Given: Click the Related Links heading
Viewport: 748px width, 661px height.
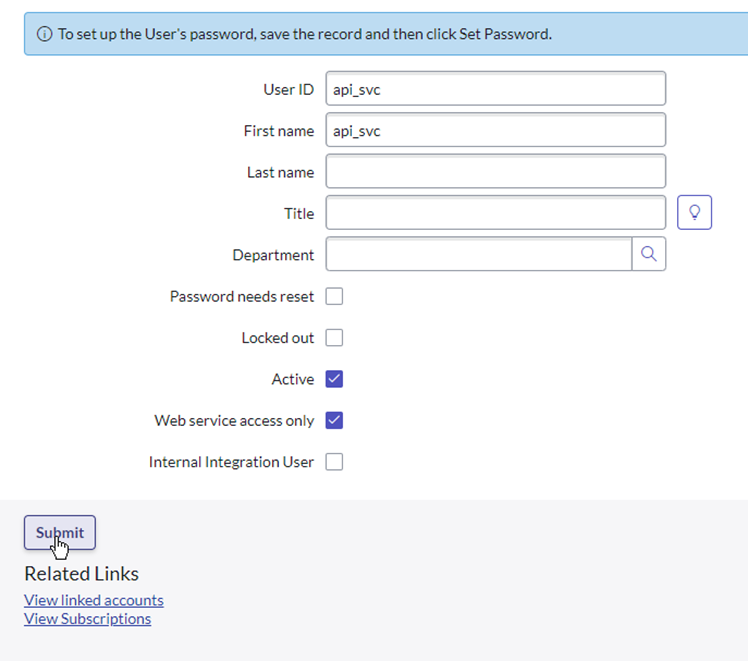Looking at the screenshot, I should click(x=82, y=574).
